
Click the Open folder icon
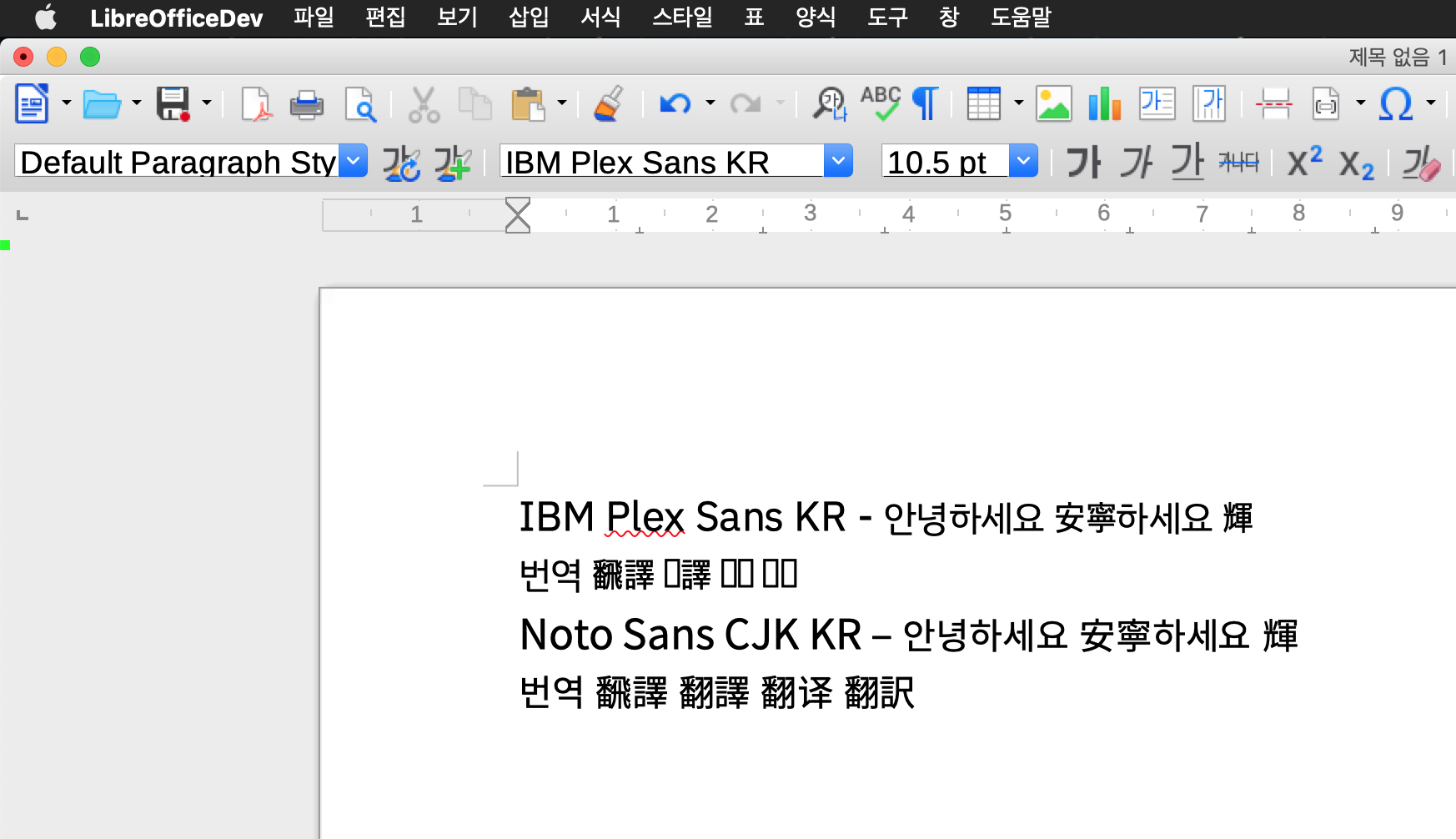[x=102, y=104]
